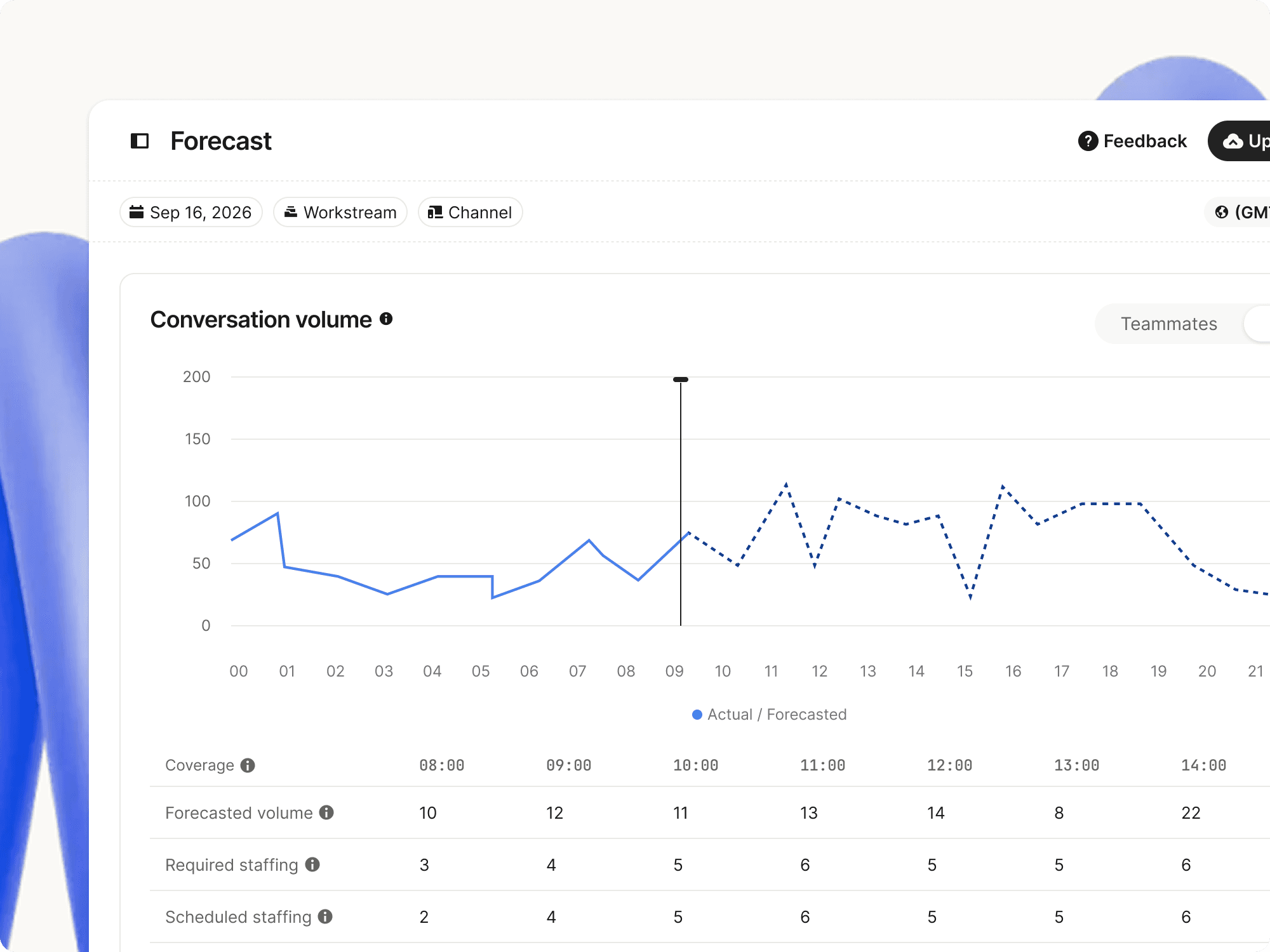Click the Required staffing info icon
Viewport: 1270px width, 952px height.
[x=312, y=864]
